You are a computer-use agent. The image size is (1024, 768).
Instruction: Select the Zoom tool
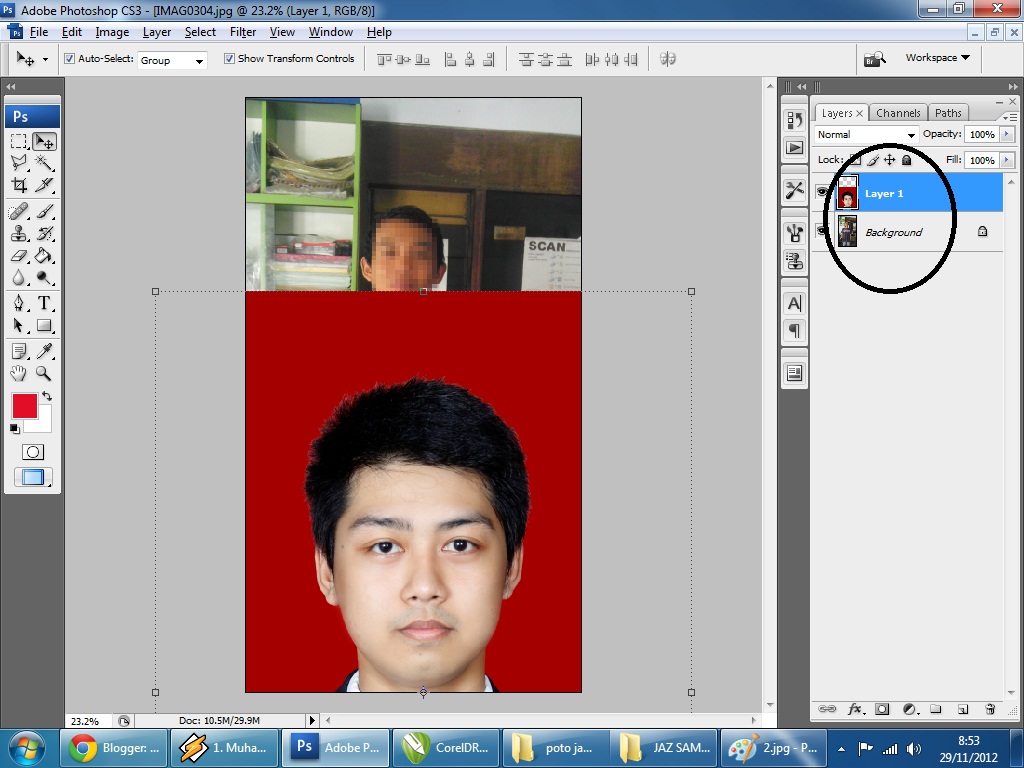[x=44, y=373]
